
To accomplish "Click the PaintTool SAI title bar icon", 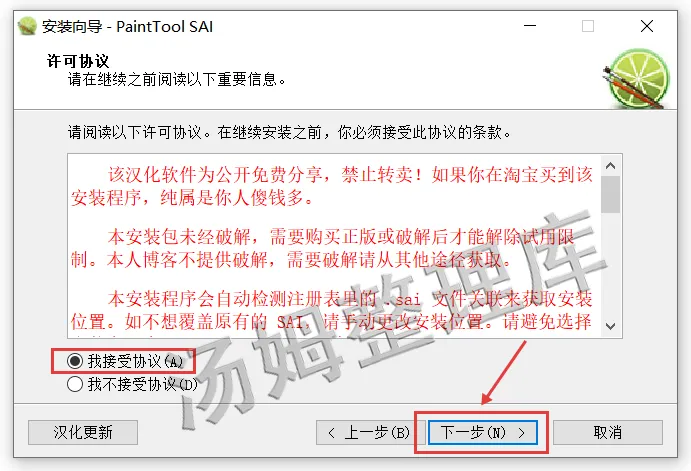I will coord(27,26).
